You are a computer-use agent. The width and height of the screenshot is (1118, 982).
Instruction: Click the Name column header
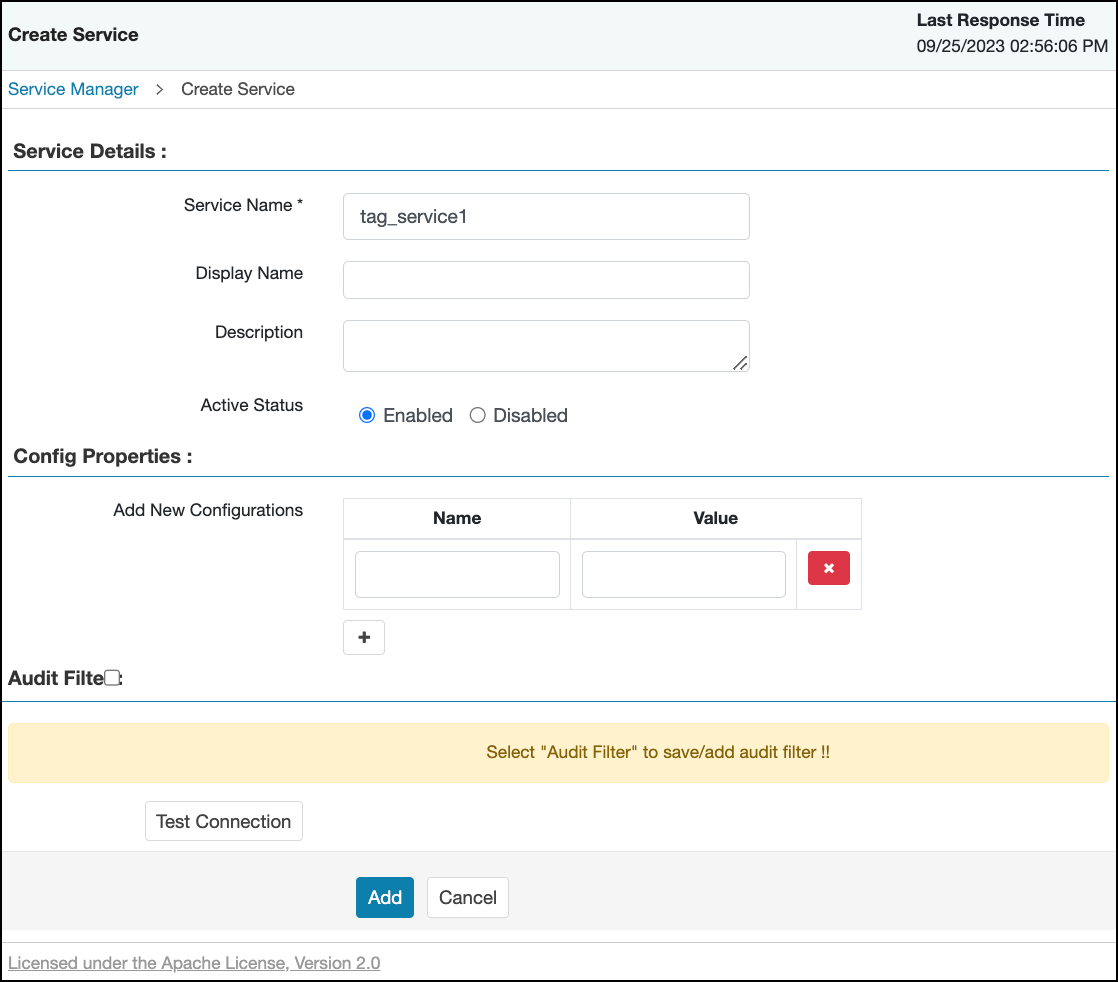[457, 518]
